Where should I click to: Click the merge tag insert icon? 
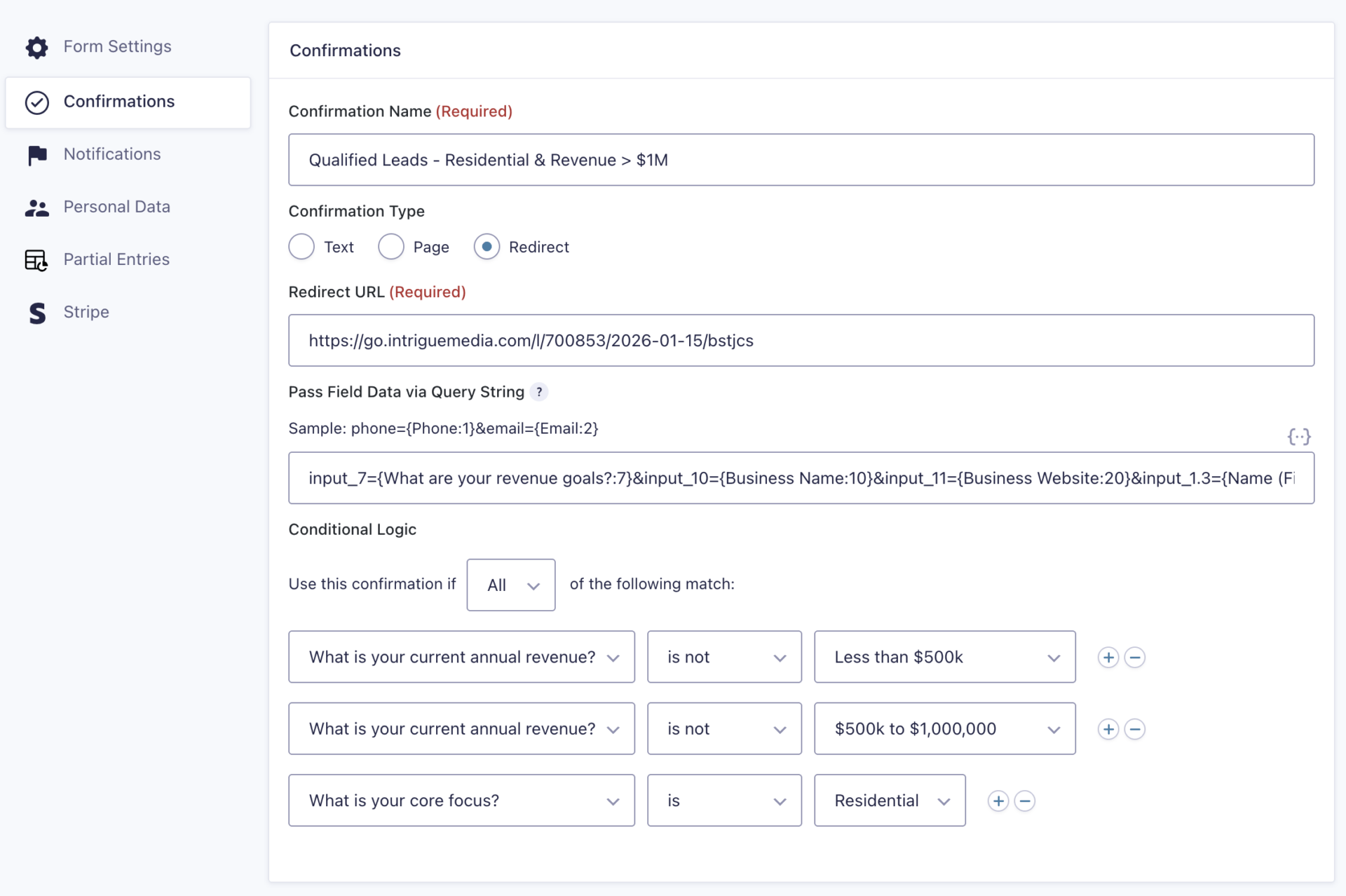pos(1298,437)
